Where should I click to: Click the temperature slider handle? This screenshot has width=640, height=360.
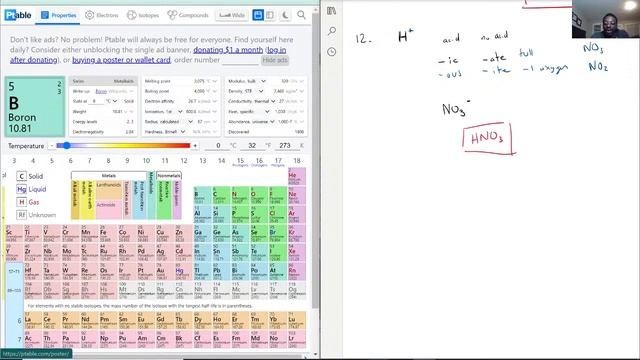66,145
